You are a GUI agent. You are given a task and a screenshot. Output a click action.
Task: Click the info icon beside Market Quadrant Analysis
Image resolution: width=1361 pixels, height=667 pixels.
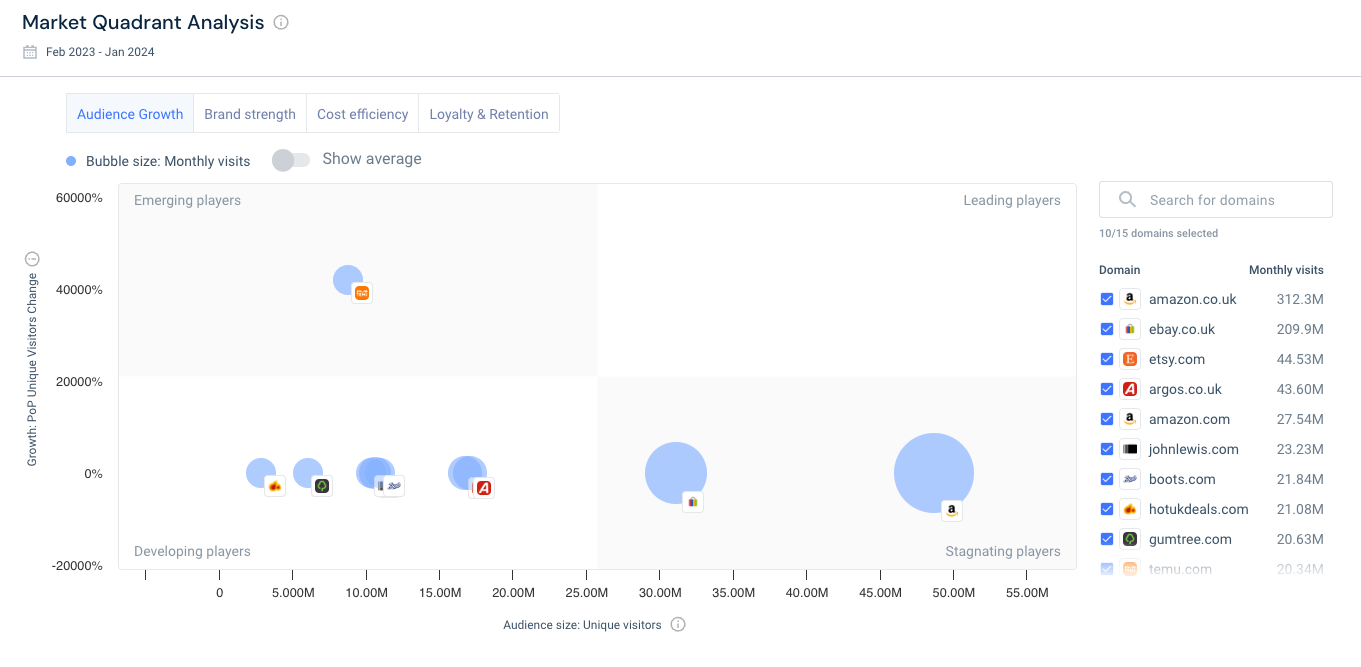pyautogui.click(x=281, y=23)
